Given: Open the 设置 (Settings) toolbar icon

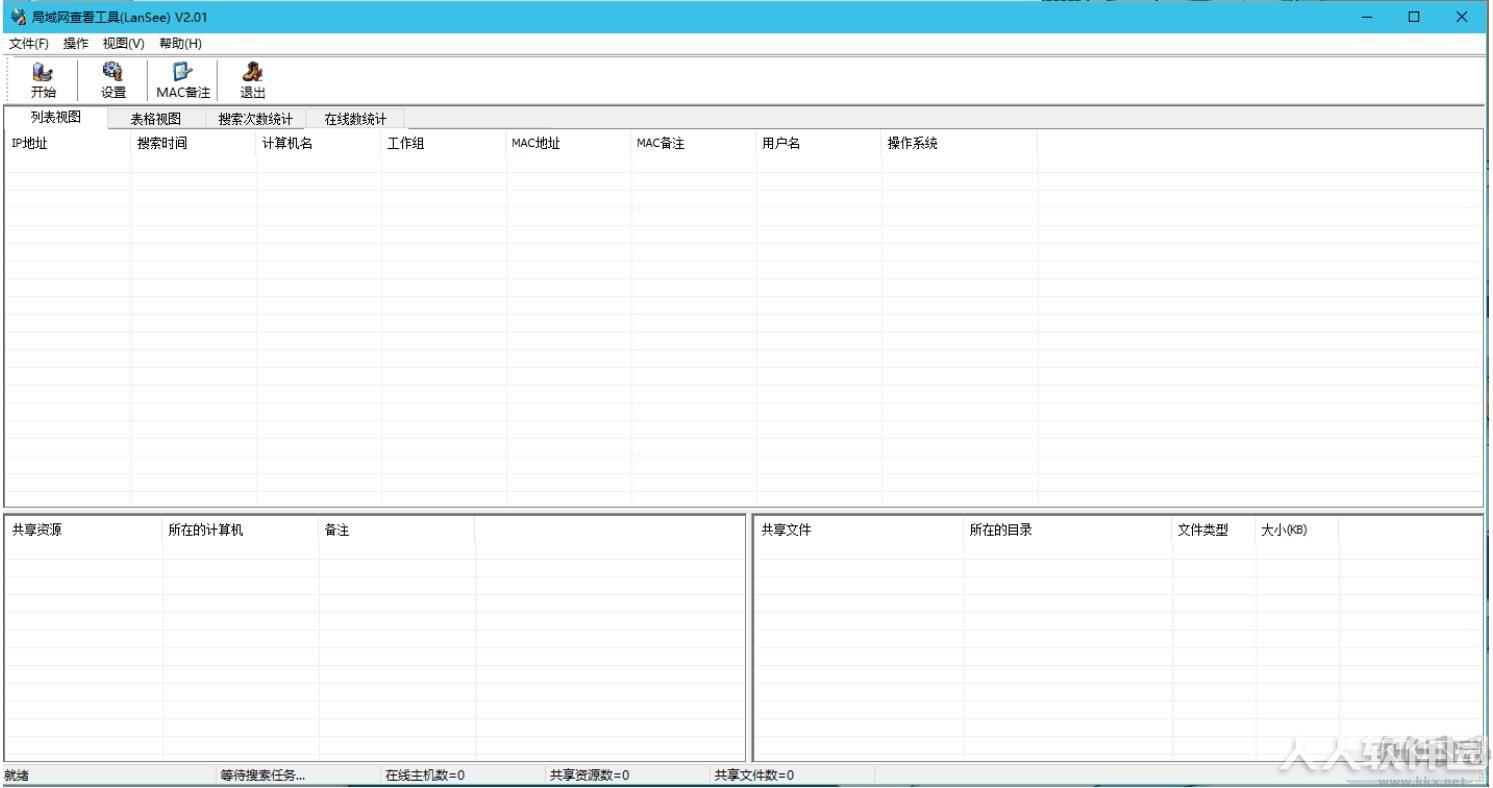Looking at the screenshot, I should tap(113, 80).
